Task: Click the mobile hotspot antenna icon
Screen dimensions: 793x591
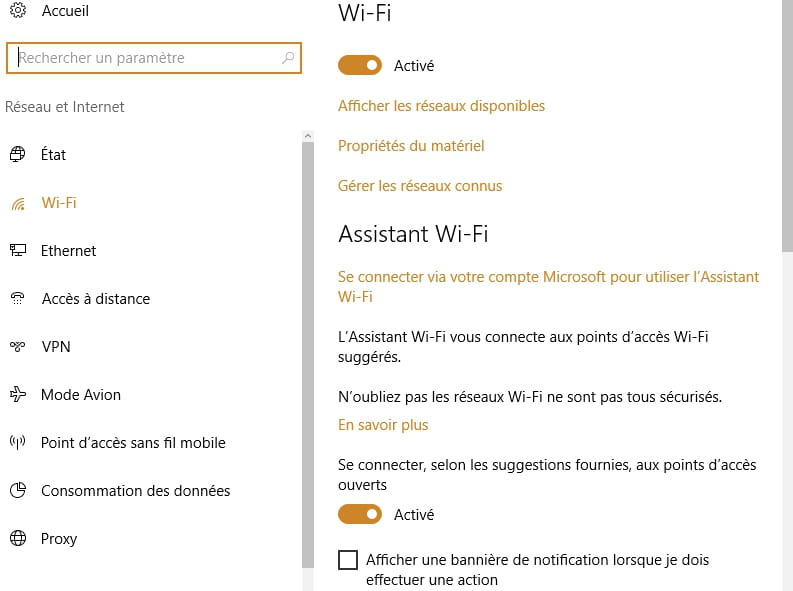Action: (x=18, y=442)
